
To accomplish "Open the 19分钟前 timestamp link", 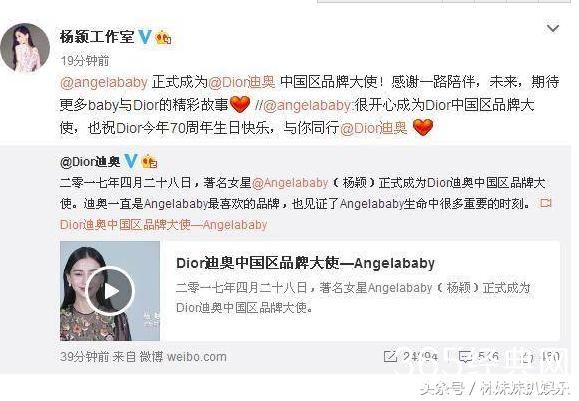I will [85, 61].
